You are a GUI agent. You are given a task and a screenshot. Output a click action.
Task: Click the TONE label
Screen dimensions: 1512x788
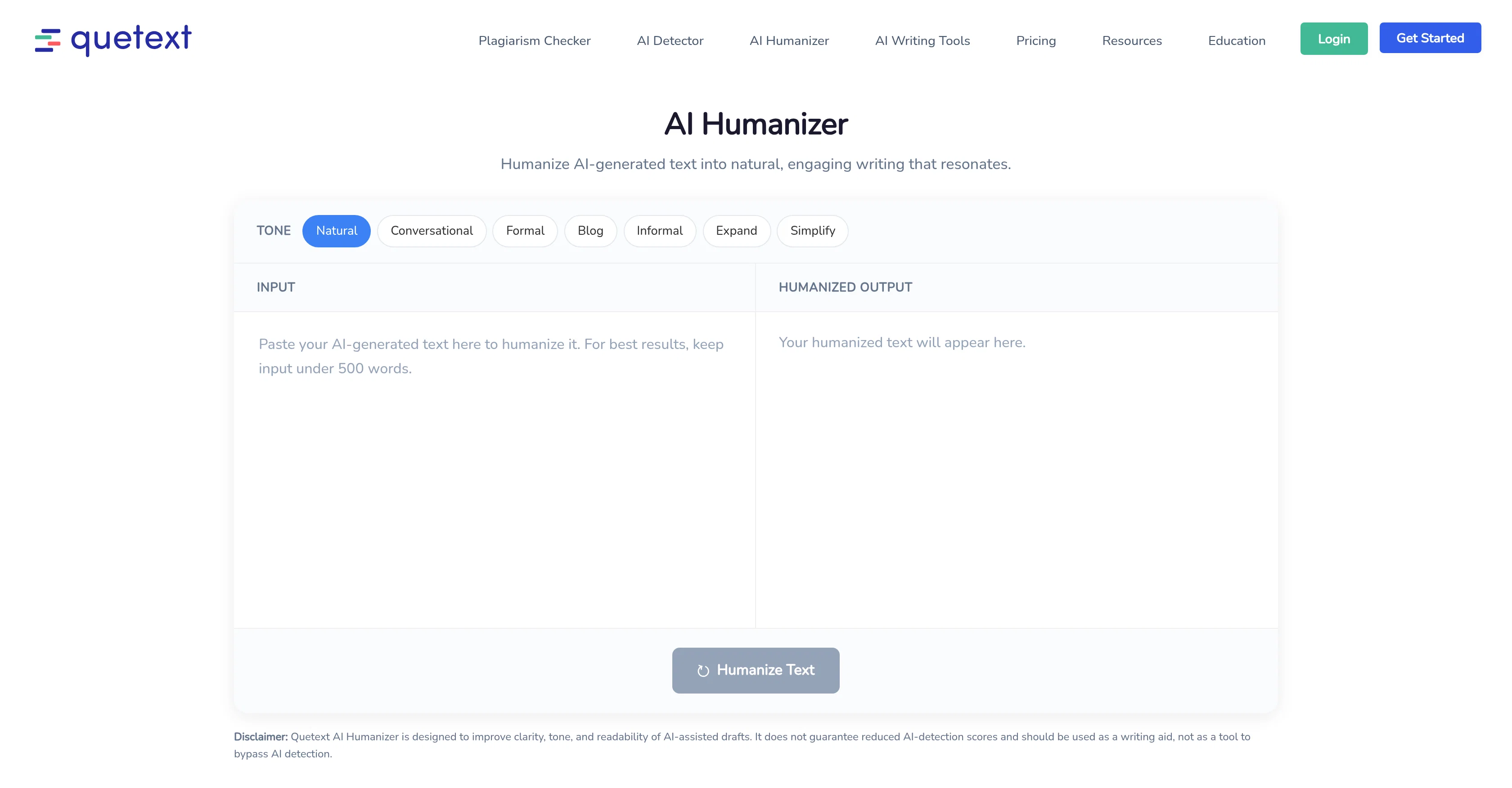point(274,231)
